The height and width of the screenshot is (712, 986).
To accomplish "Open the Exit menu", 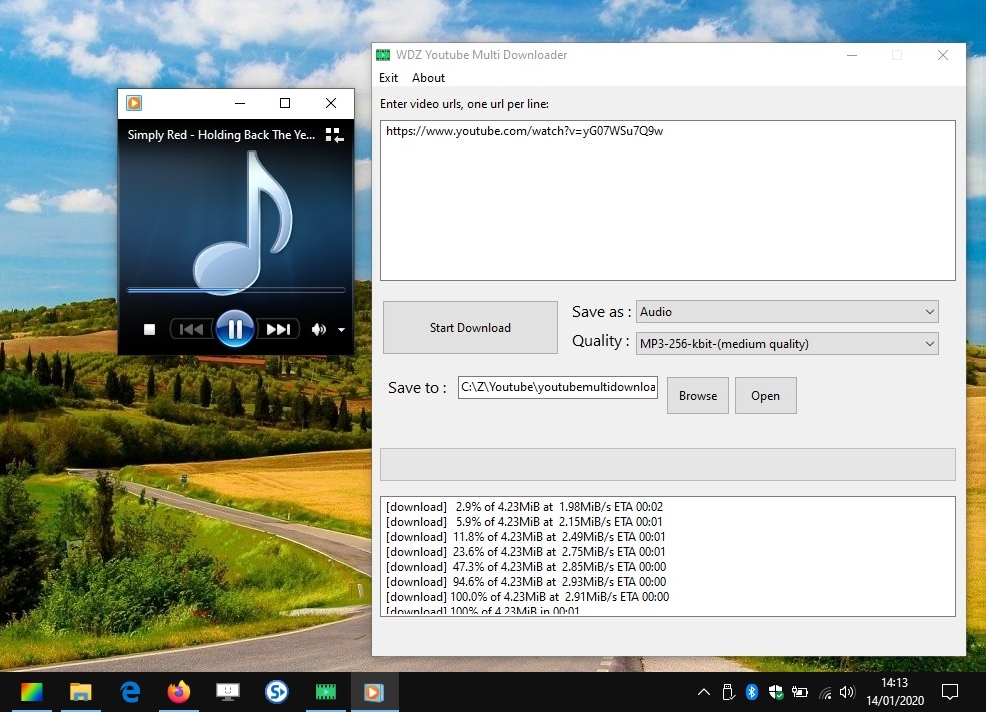I will click(389, 77).
